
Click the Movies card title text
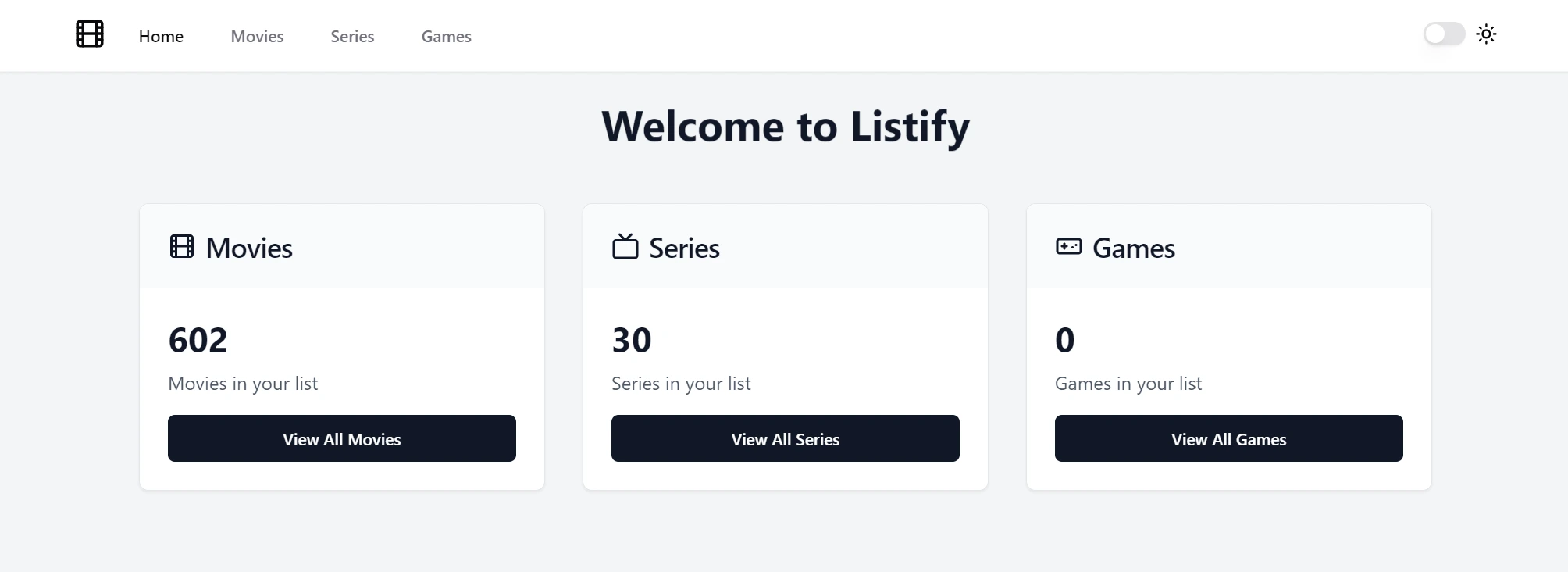(249, 248)
